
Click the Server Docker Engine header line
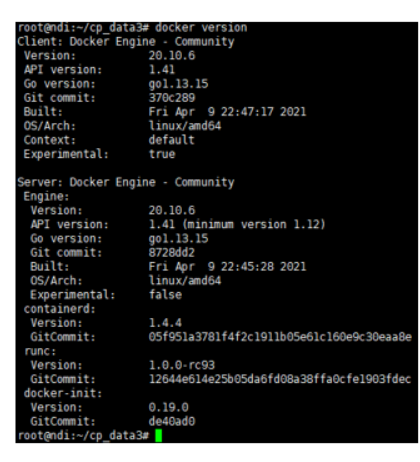point(126,182)
